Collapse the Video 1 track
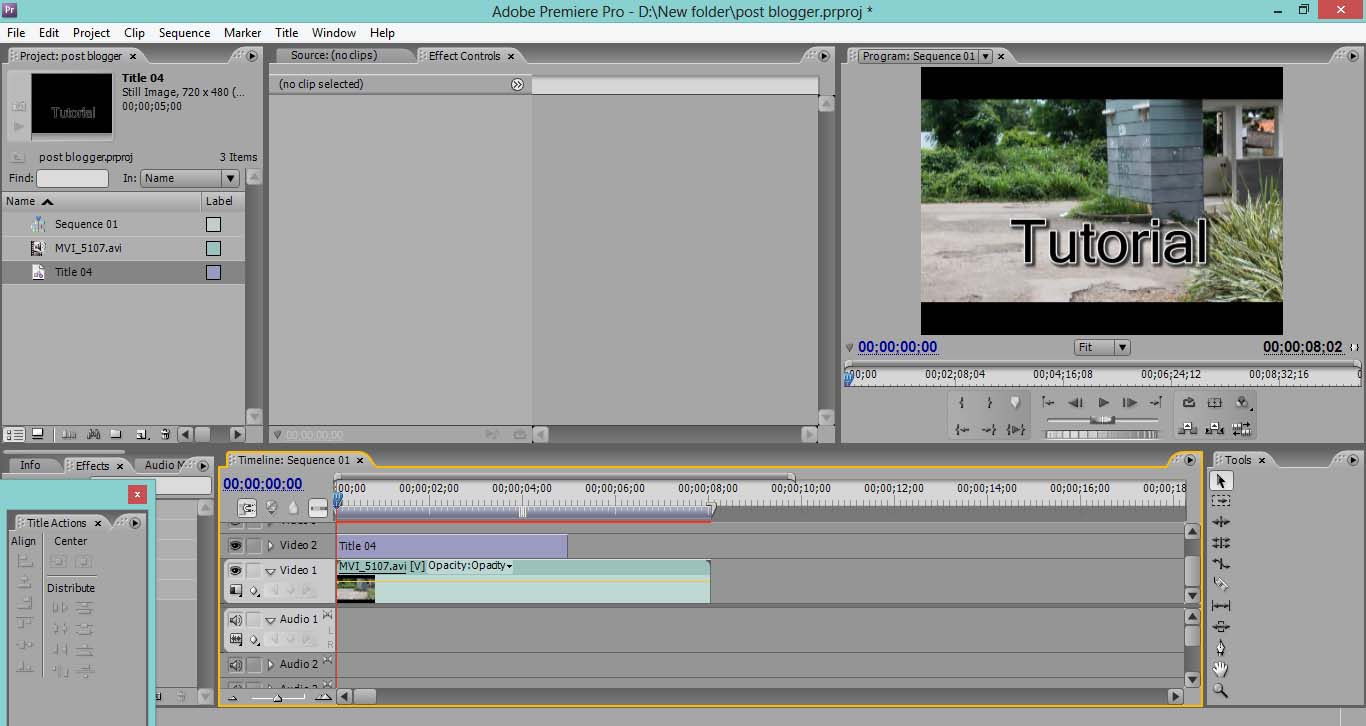The width and height of the screenshot is (1366, 726). click(270, 571)
